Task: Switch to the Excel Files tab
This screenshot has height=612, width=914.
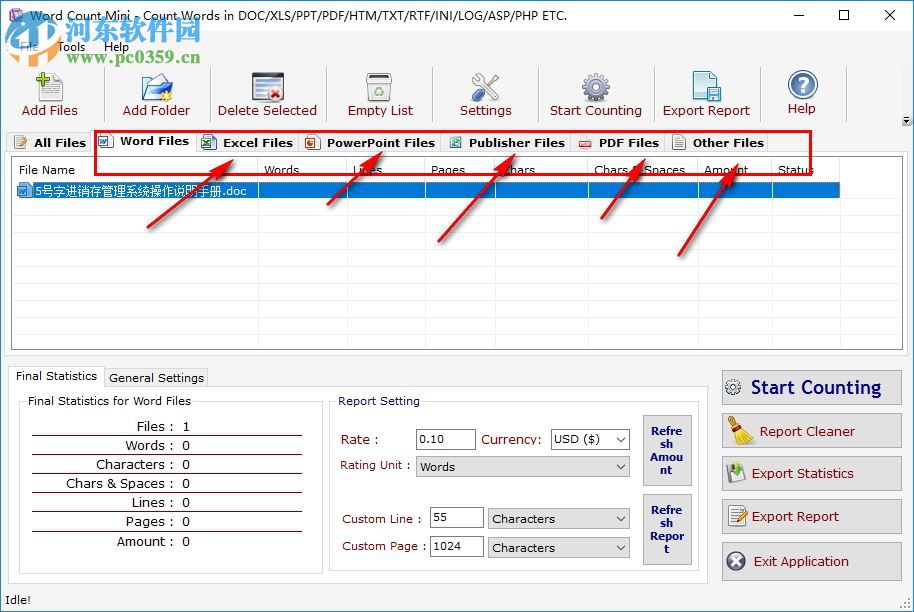Action: tap(247, 142)
